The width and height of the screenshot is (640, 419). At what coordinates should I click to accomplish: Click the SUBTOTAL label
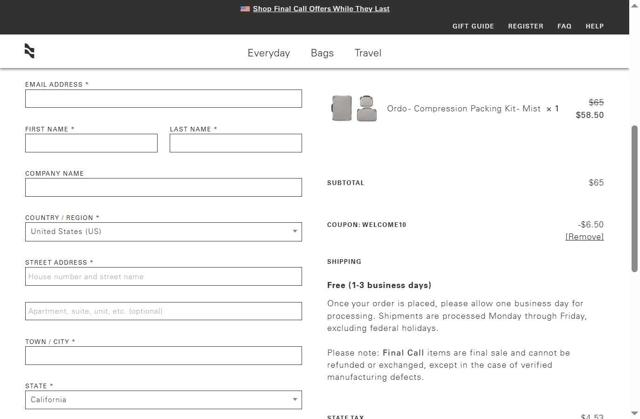click(x=345, y=183)
